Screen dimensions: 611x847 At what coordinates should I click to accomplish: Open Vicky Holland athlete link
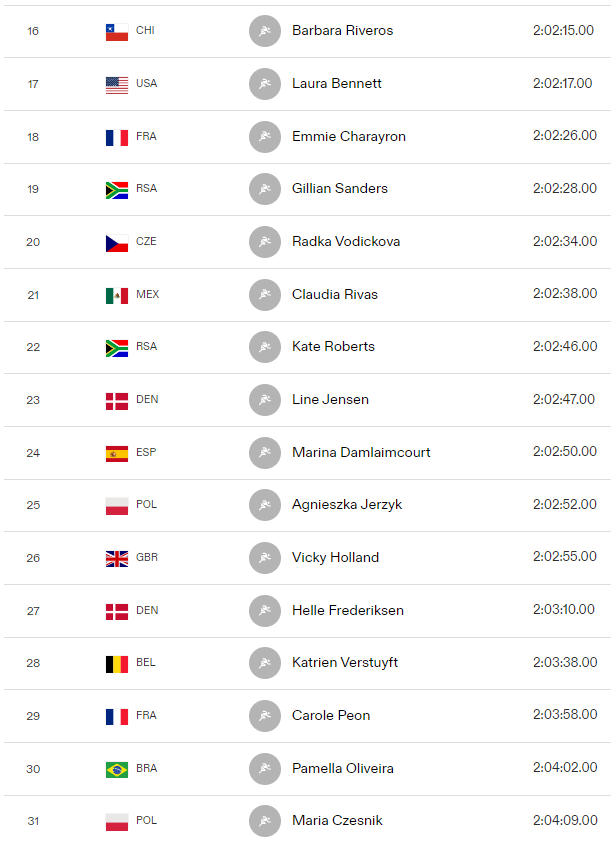click(x=335, y=557)
